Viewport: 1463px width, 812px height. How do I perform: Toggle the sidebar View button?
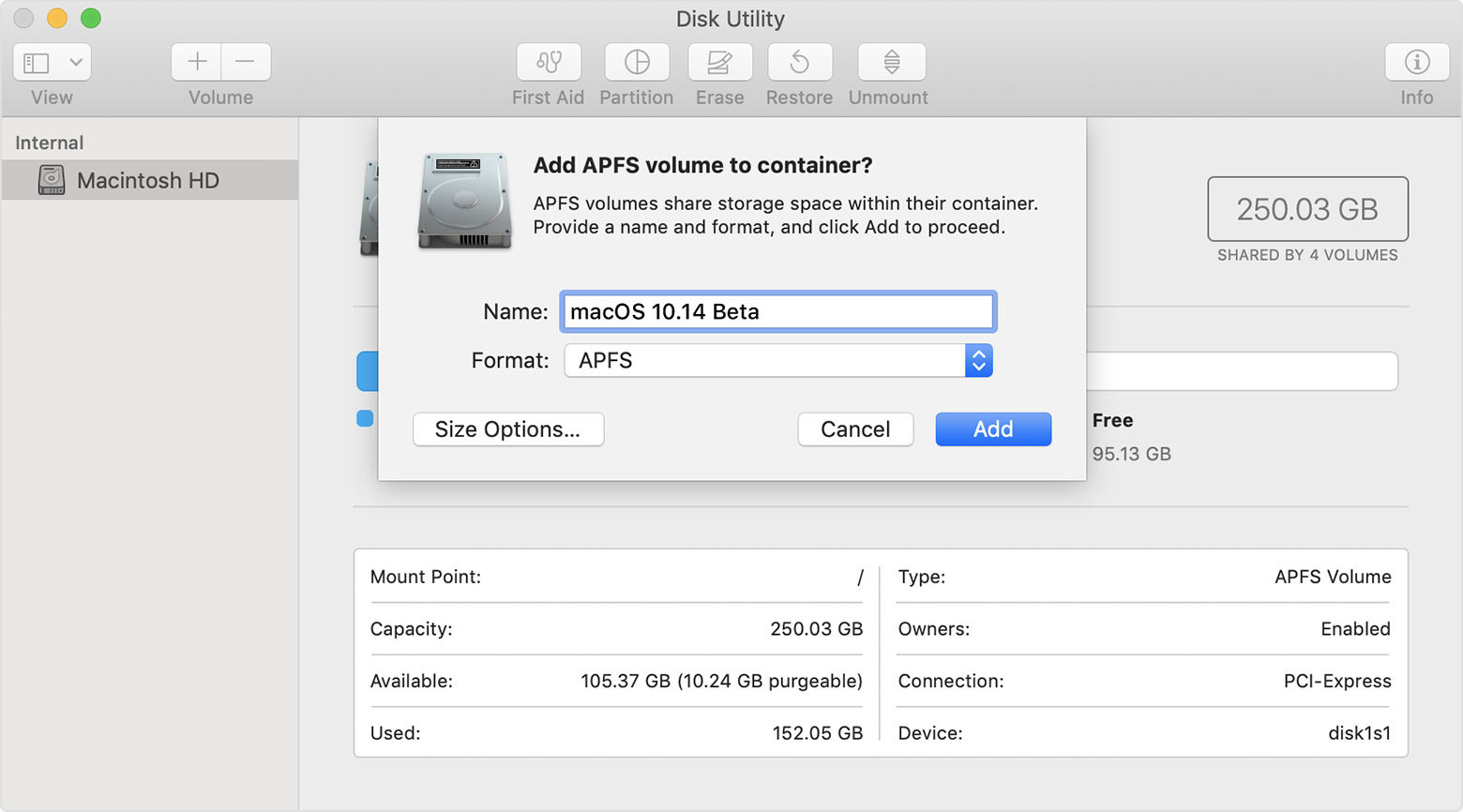pos(37,63)
